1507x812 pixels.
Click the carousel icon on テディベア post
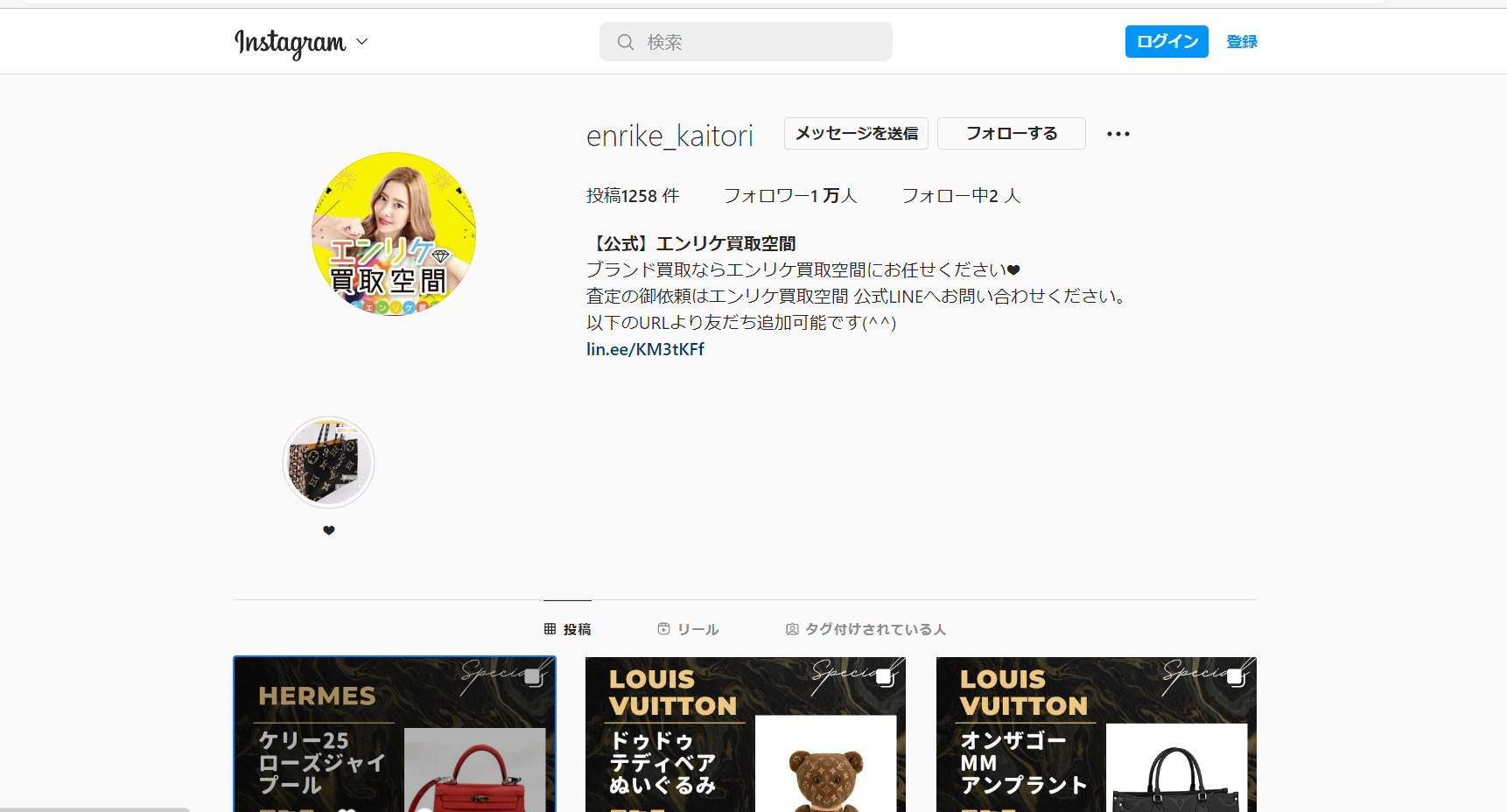[885, 678]
